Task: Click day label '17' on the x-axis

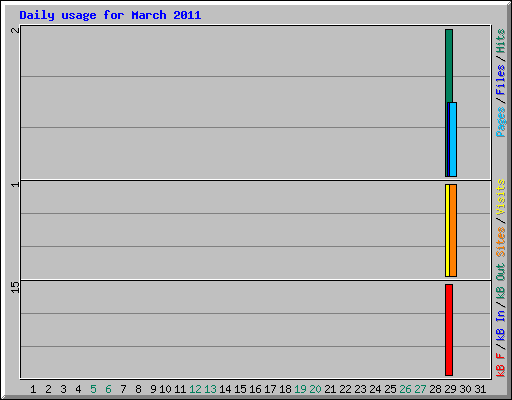Action: [x=270, y=389]
